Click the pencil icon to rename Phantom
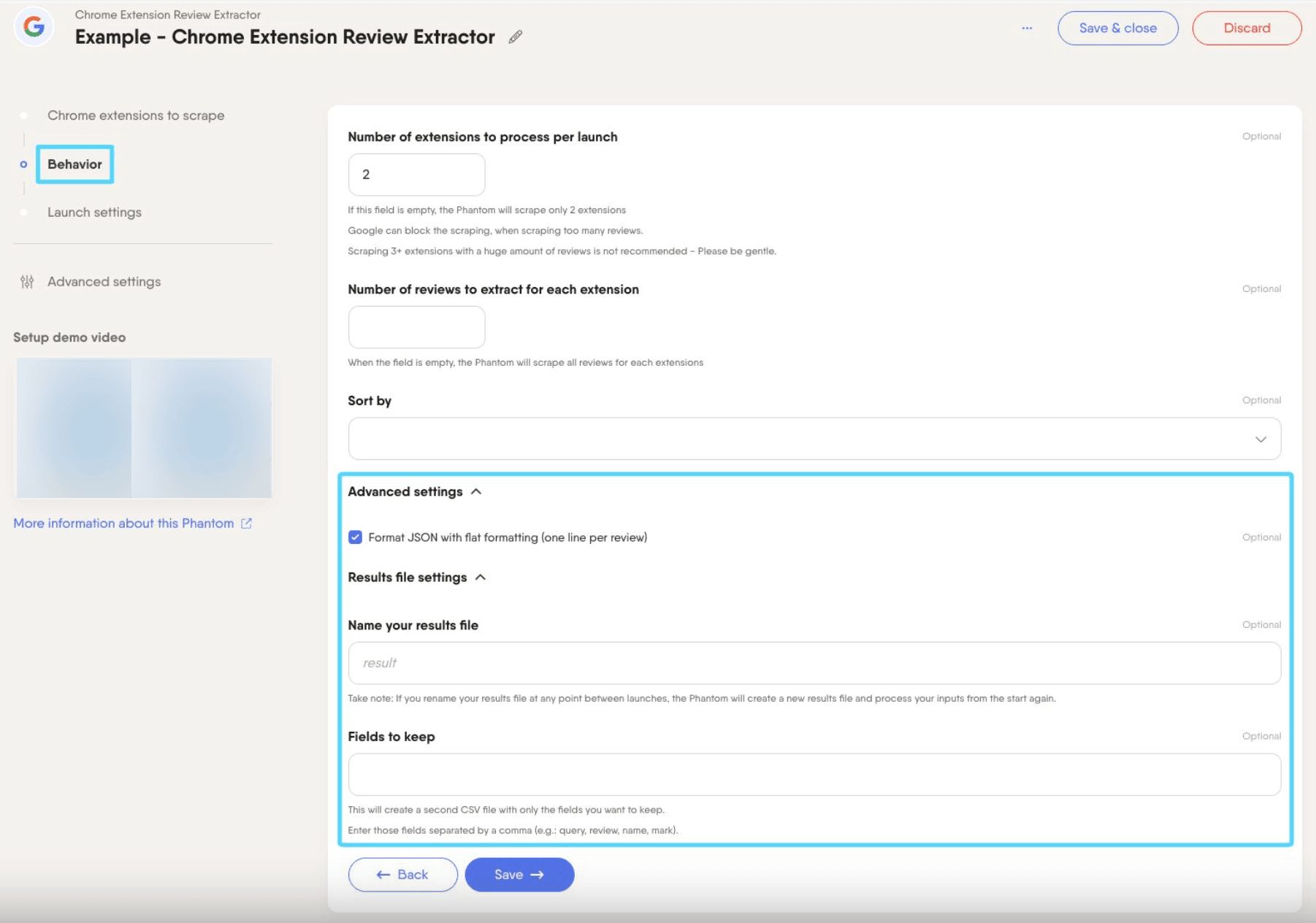This screenshot has width=1316, height=923. pyautogui.click(x=516, y=37)
